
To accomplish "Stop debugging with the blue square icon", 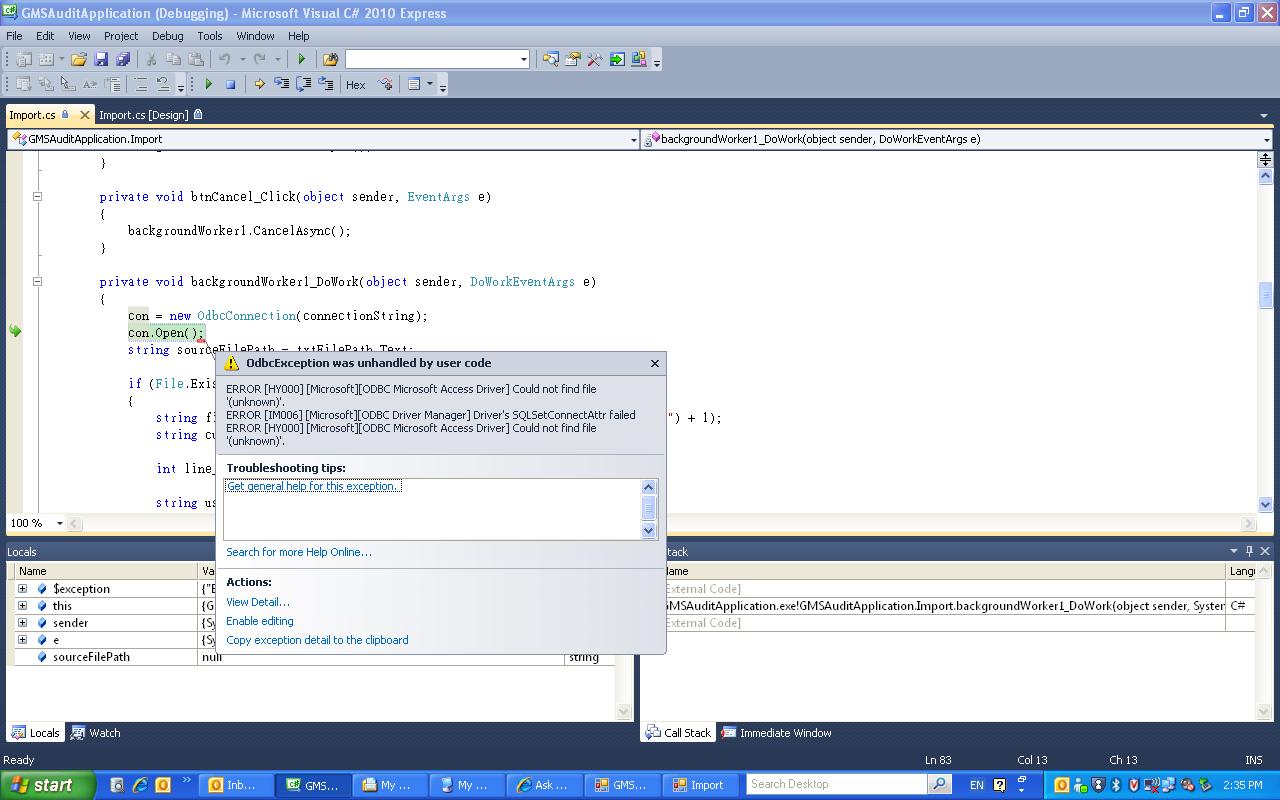I will click(230, 85).
